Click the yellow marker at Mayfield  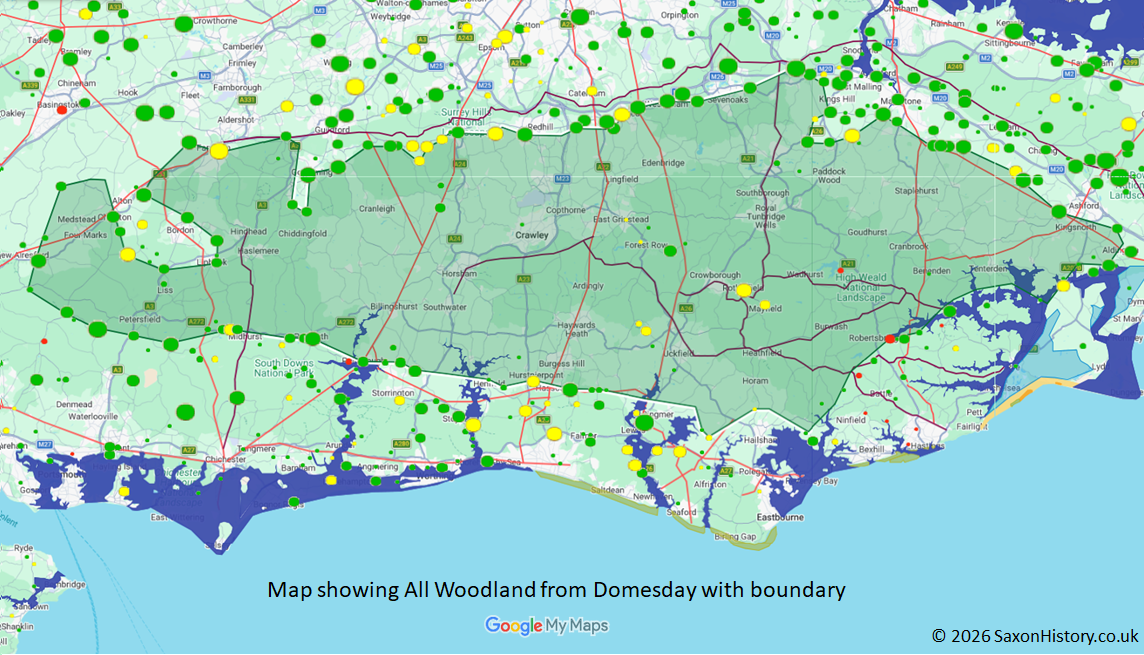tap(765, 304)
